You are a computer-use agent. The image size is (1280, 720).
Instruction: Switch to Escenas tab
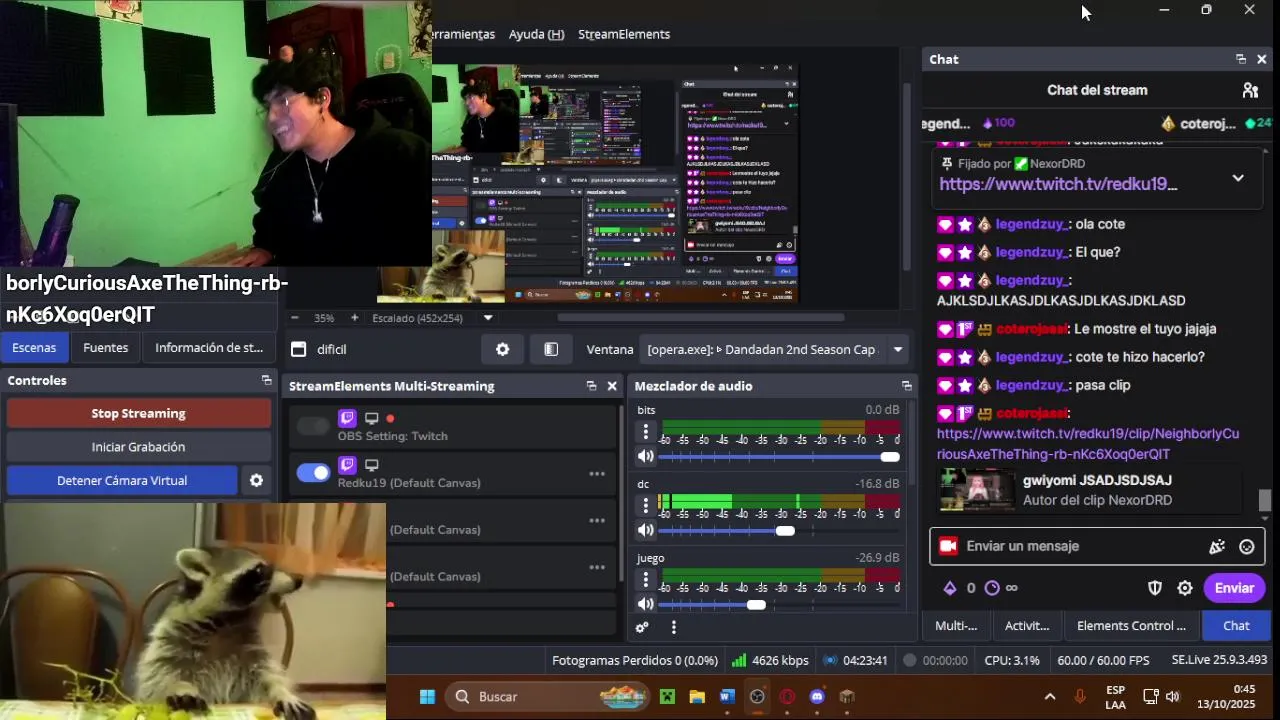(x=34, y=348)
